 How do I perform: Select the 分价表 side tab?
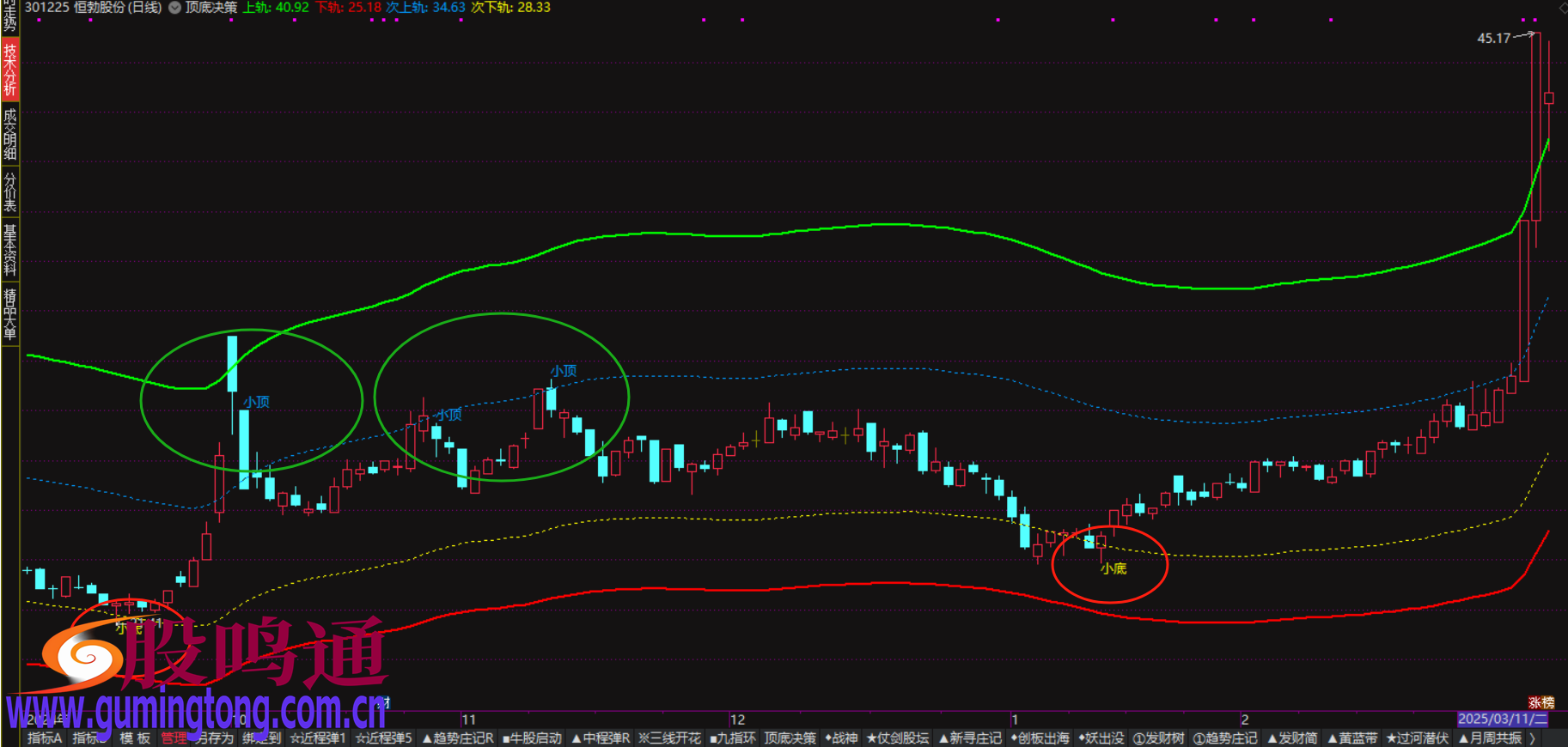point(9,191)
